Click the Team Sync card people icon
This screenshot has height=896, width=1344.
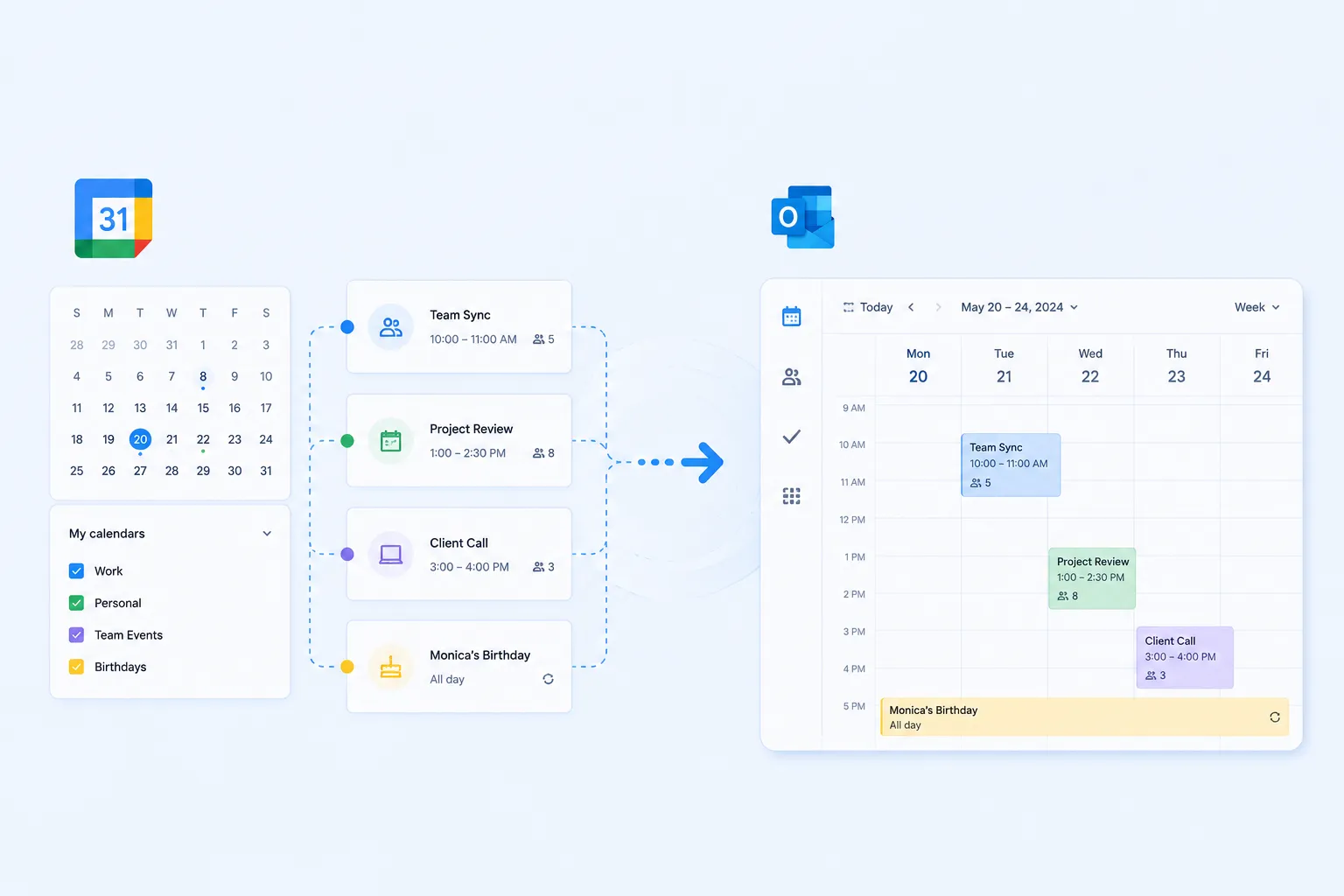[x=391, y=327]
